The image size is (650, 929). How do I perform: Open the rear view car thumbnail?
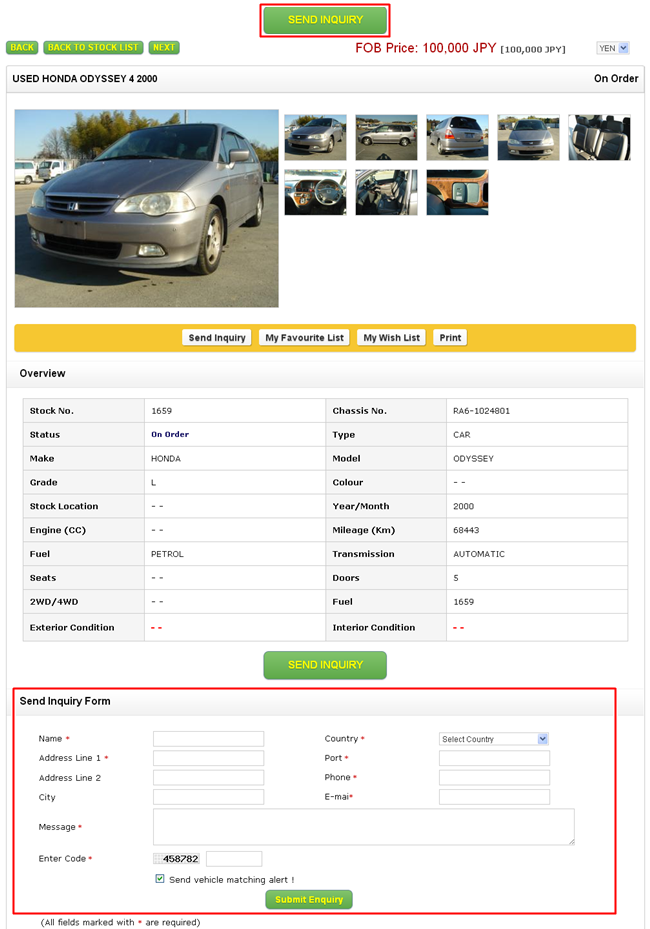457,137
